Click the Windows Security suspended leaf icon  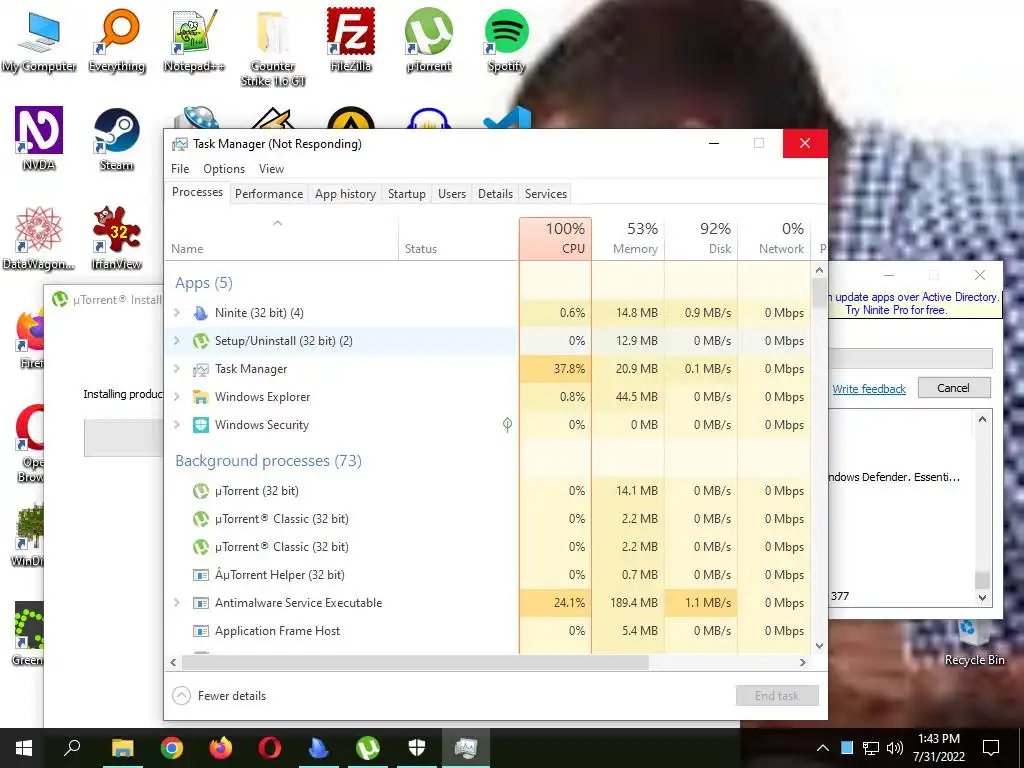click(507, 425)
